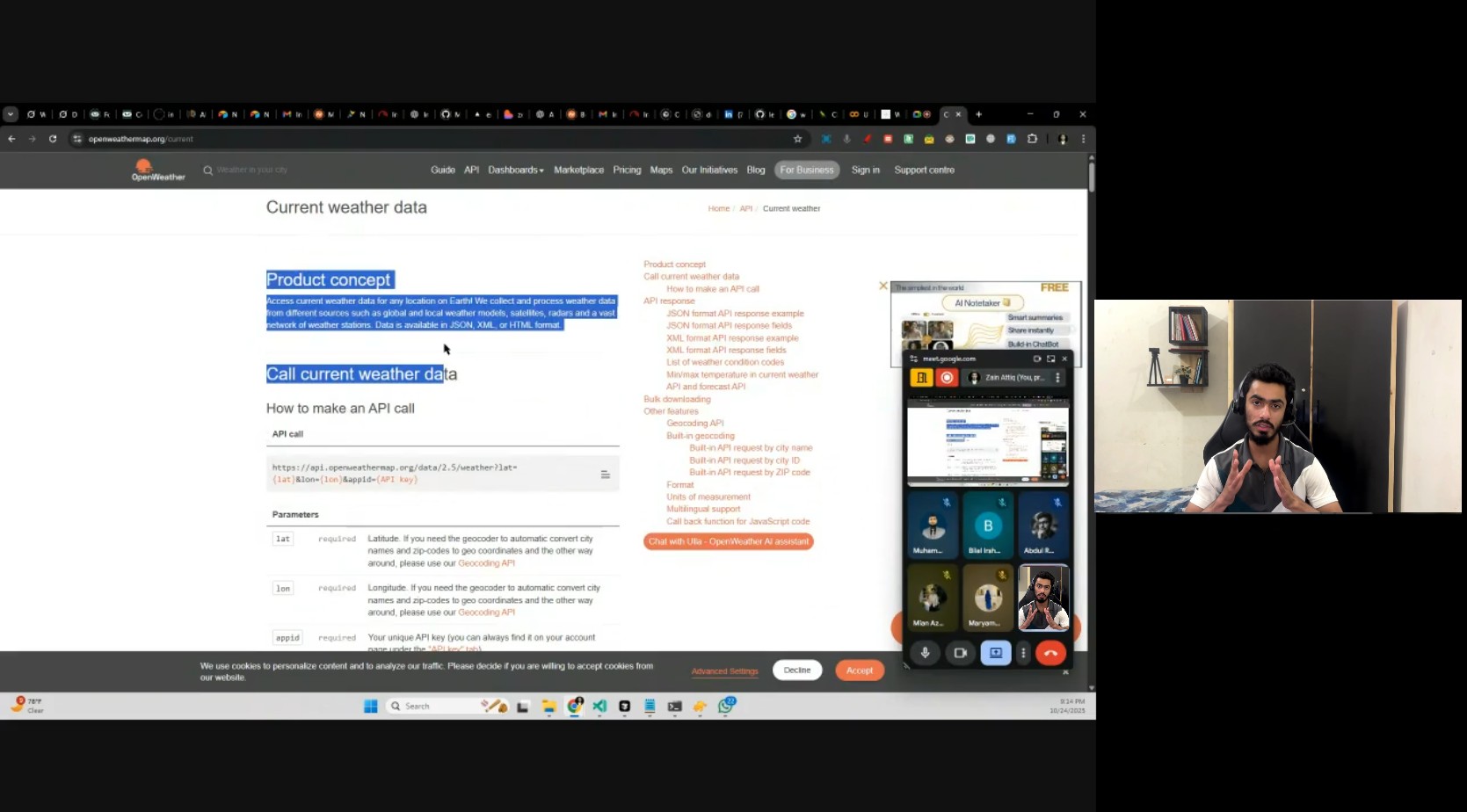This screenshot has height=812, width=1467.
Task: Toggle microphone in the Meet popup
Action: (925, 653)
